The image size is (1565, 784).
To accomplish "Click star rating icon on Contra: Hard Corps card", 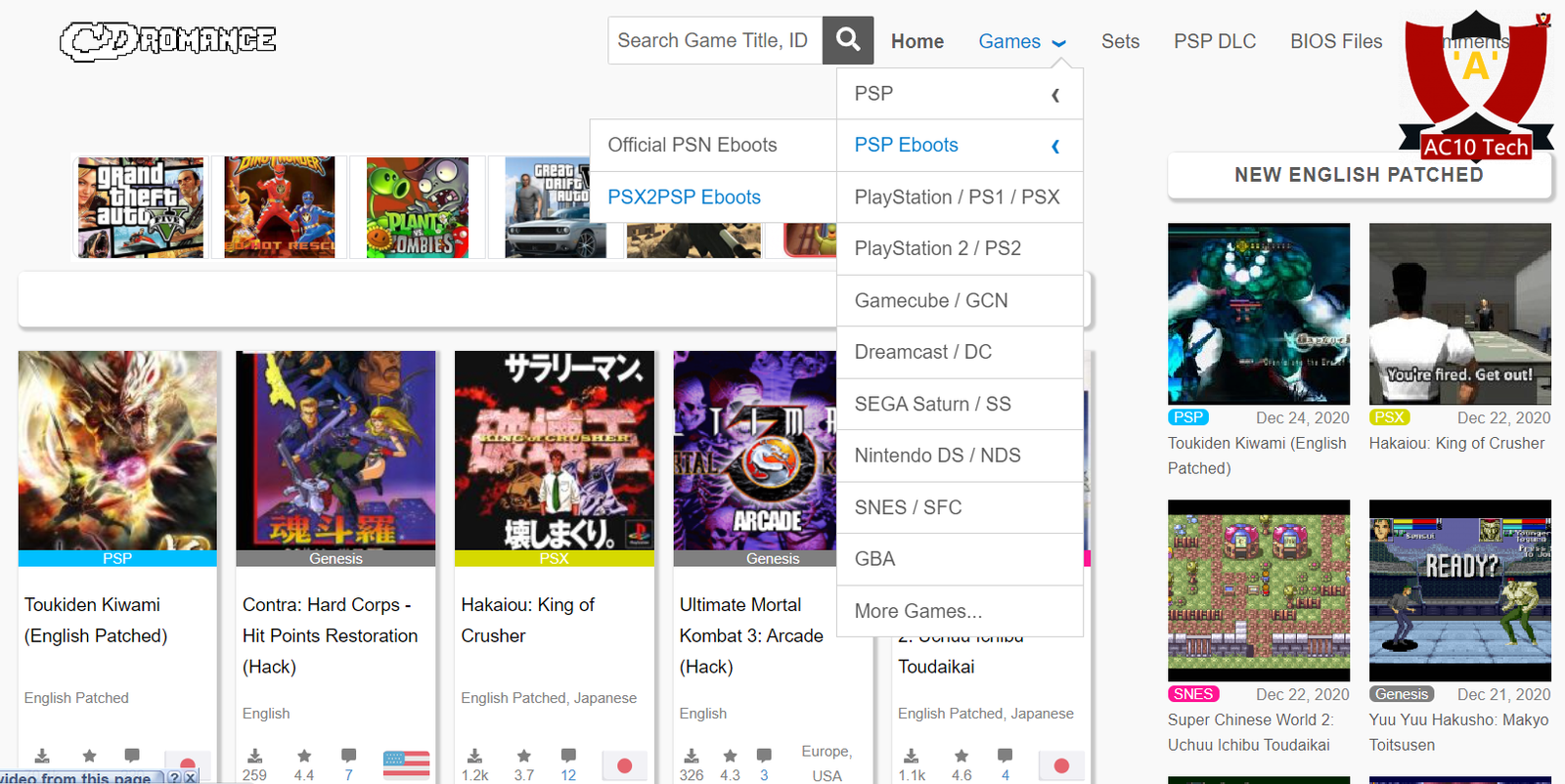I will coord(304,756).
